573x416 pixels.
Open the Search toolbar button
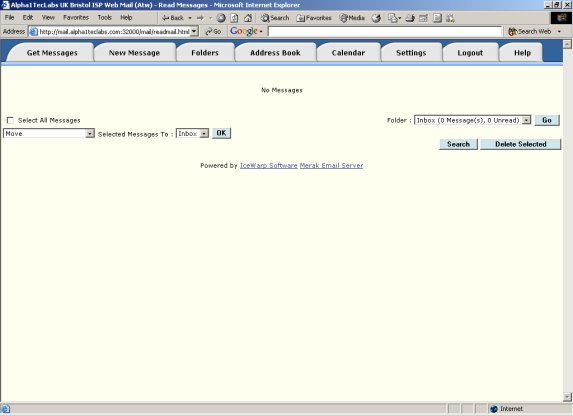275,18
